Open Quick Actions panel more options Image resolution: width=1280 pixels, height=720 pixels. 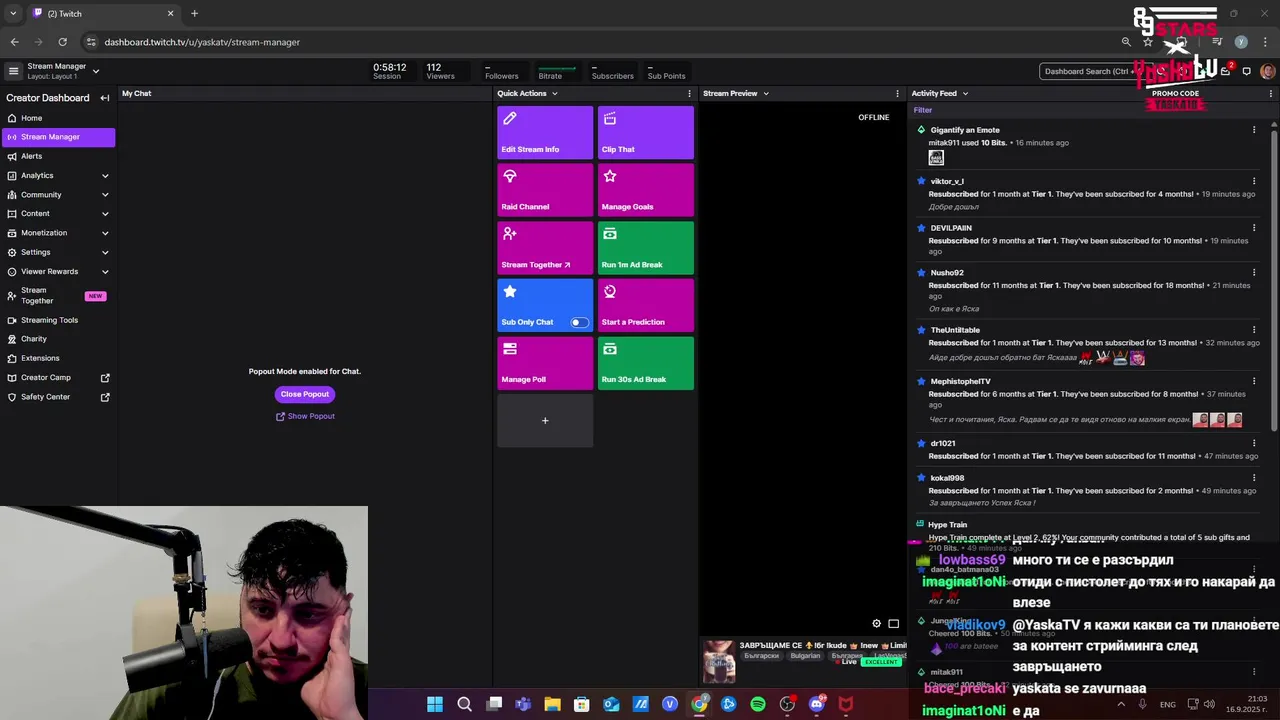(689, 93)
